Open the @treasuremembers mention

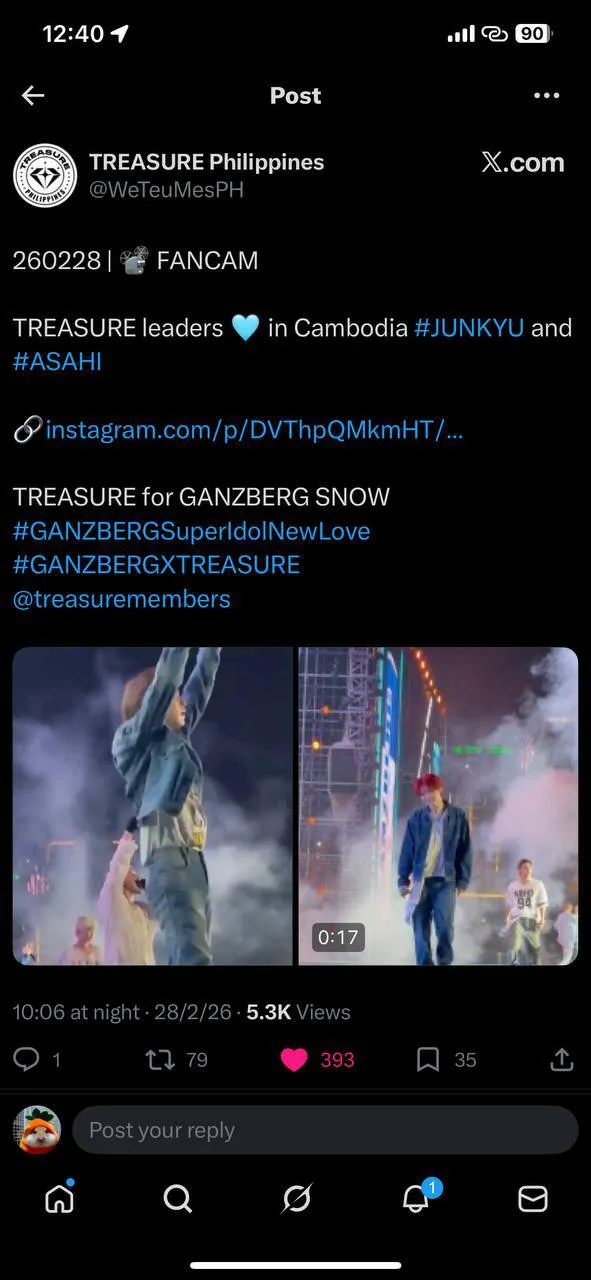coord(122,599)
